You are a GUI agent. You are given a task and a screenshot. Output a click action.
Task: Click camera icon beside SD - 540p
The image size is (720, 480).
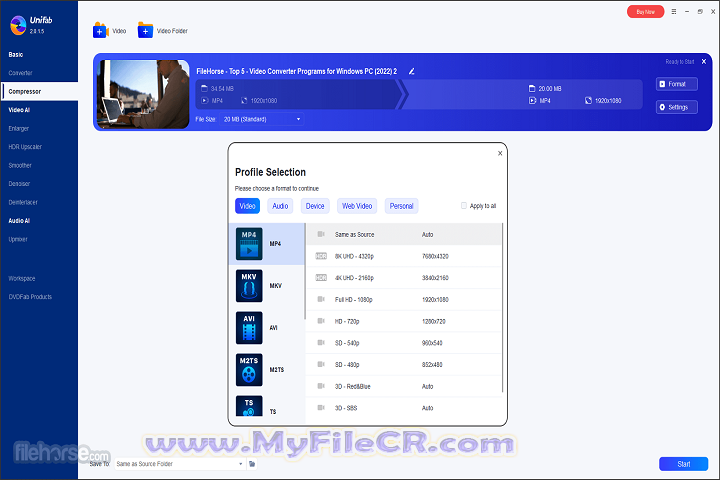(321, 343)
